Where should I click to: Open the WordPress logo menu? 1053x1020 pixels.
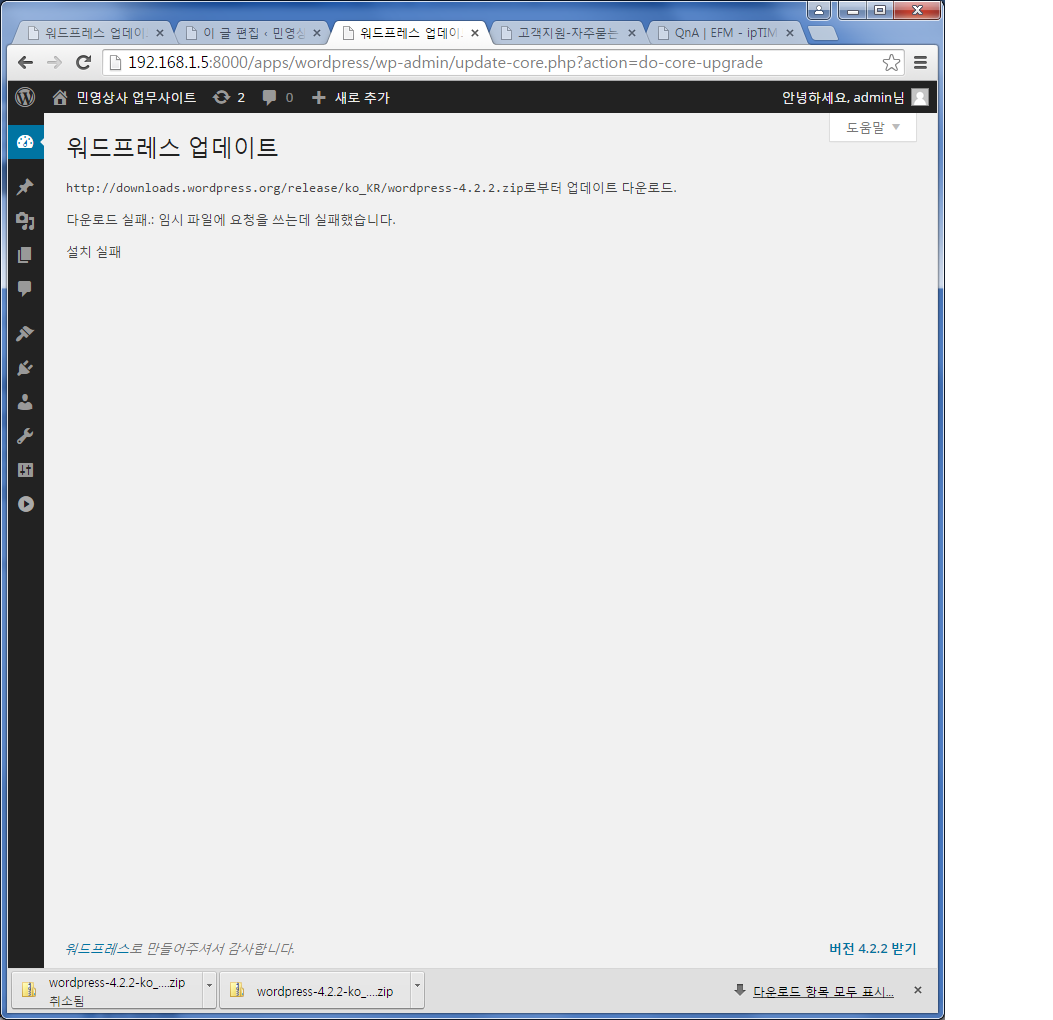tap(25, 97)
